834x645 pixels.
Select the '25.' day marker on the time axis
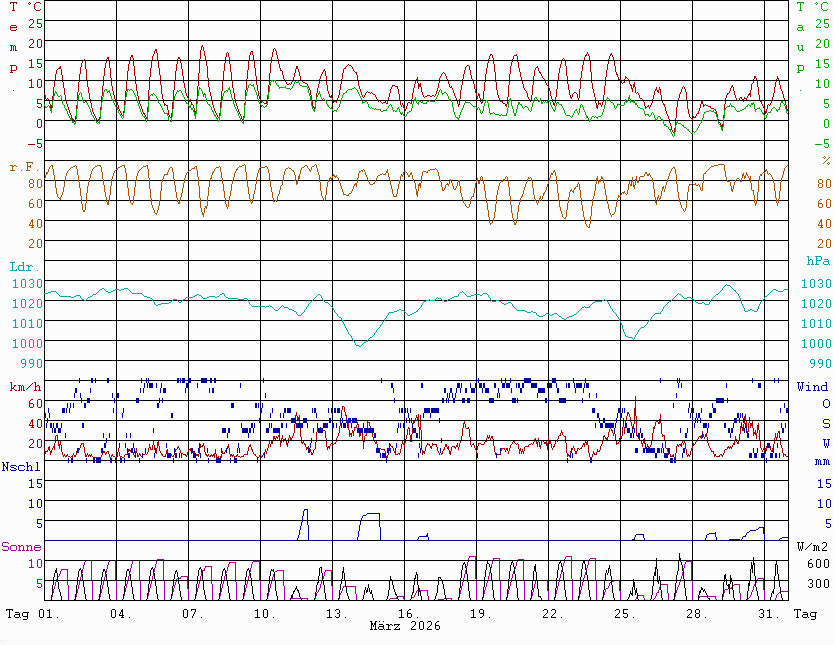point(624,614)
